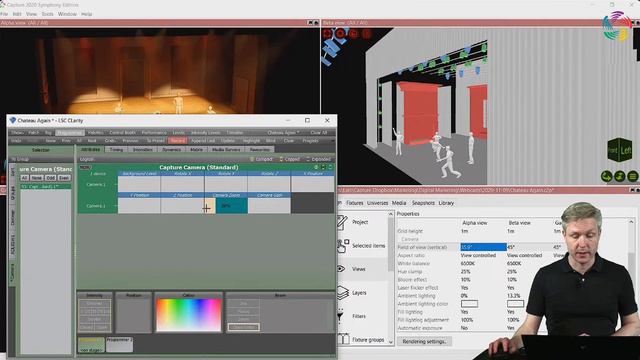Click the last small green icon after the Capture Camera (Standard) title
This screenshot has width=640, height=360.
click(330, 167)
